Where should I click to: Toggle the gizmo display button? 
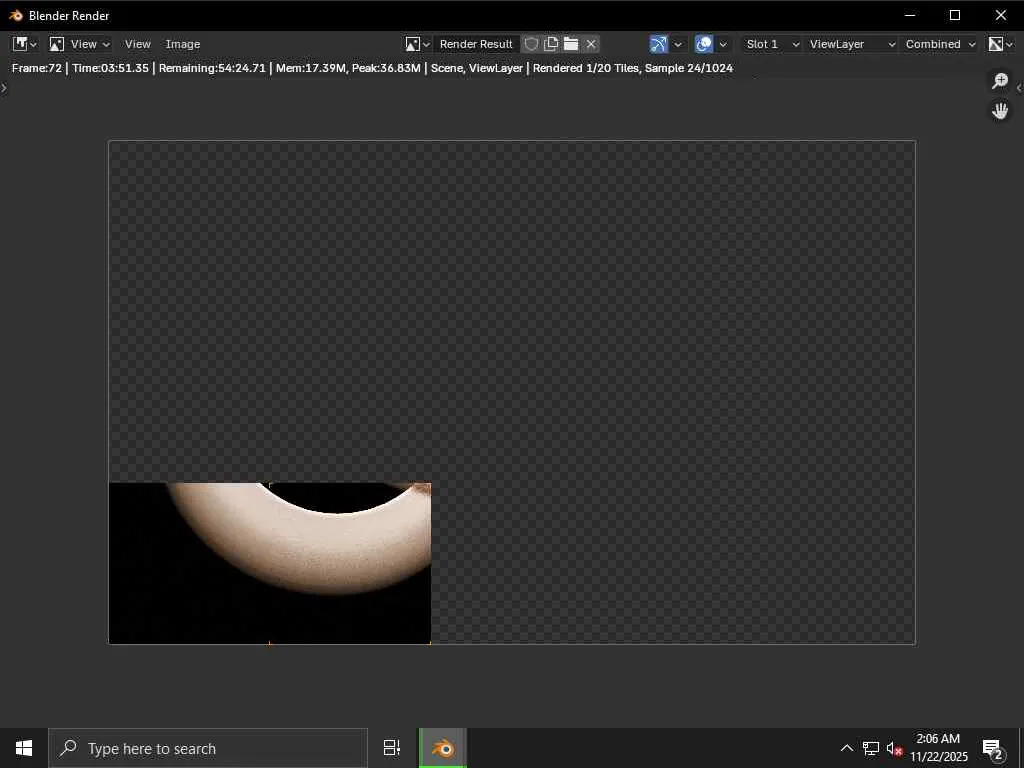(x=658, y=44)
